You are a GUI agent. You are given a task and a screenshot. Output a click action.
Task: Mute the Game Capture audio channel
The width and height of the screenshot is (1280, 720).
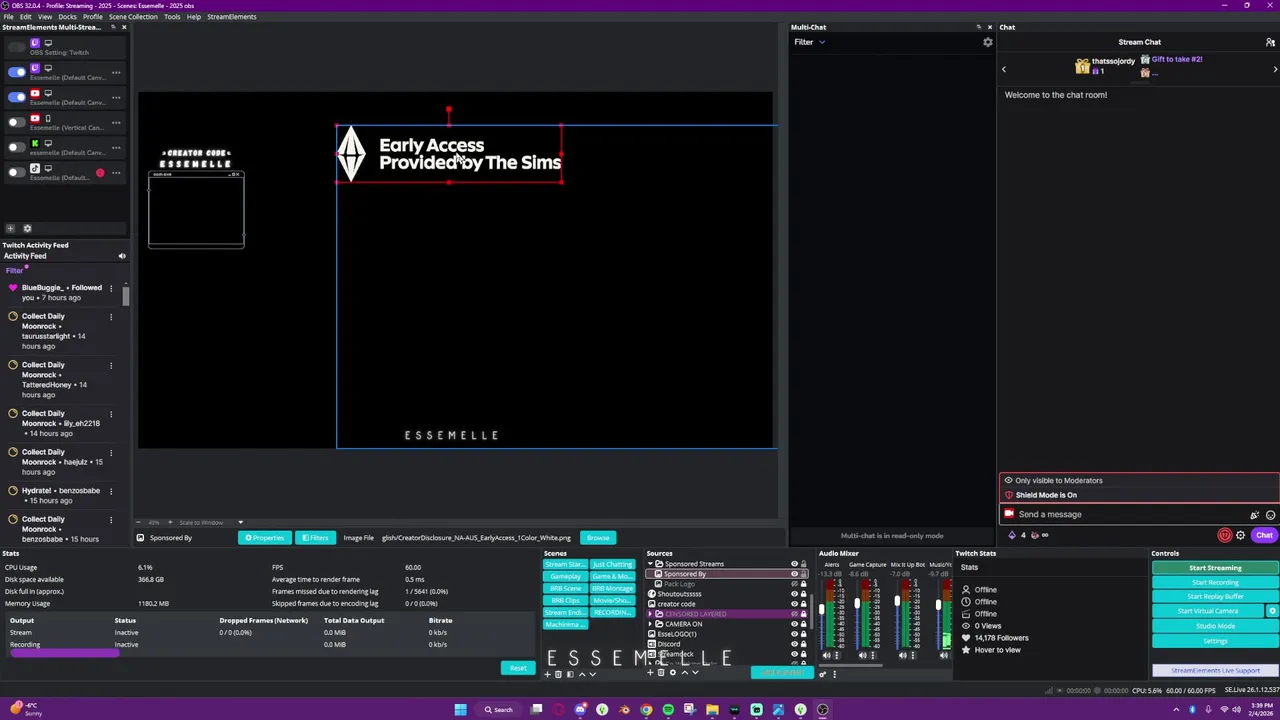(x=863, y=655)
